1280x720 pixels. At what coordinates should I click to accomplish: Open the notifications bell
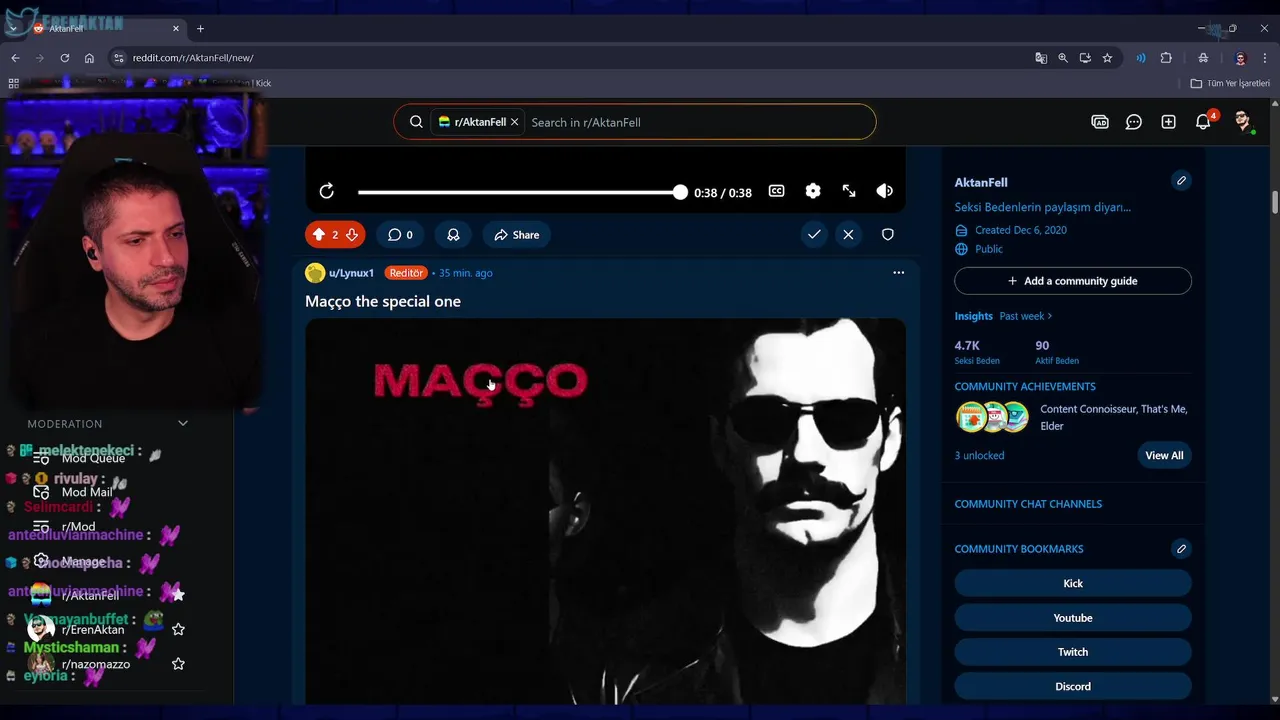(x=1203, y=122)
